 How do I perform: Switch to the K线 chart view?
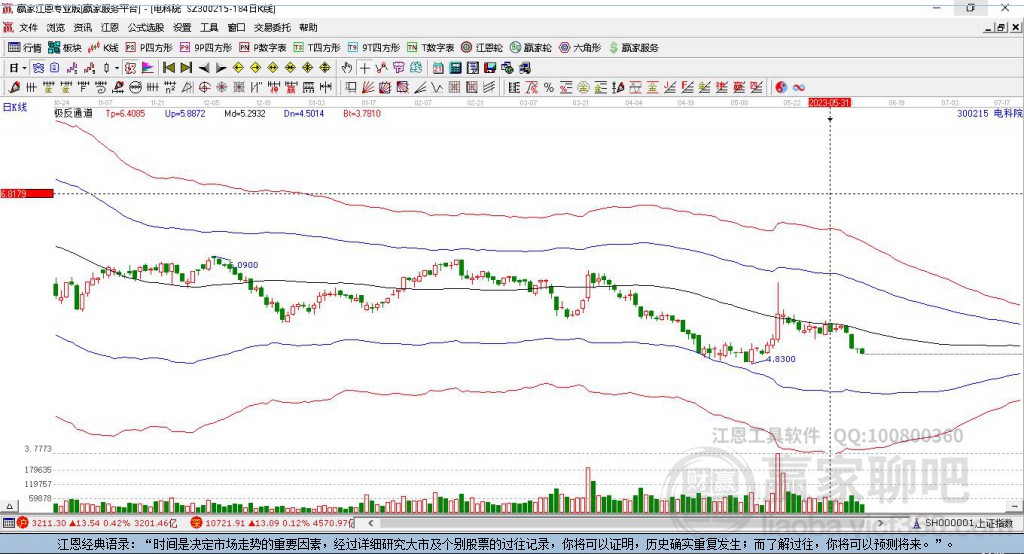pyautogui.click(x=103, y=48)
